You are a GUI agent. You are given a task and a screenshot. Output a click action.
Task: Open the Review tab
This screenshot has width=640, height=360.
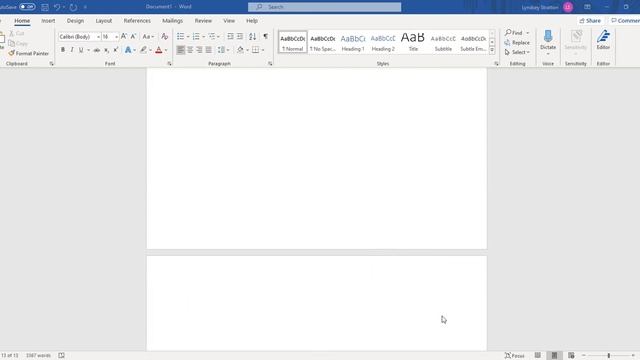(x=203, y=20)
